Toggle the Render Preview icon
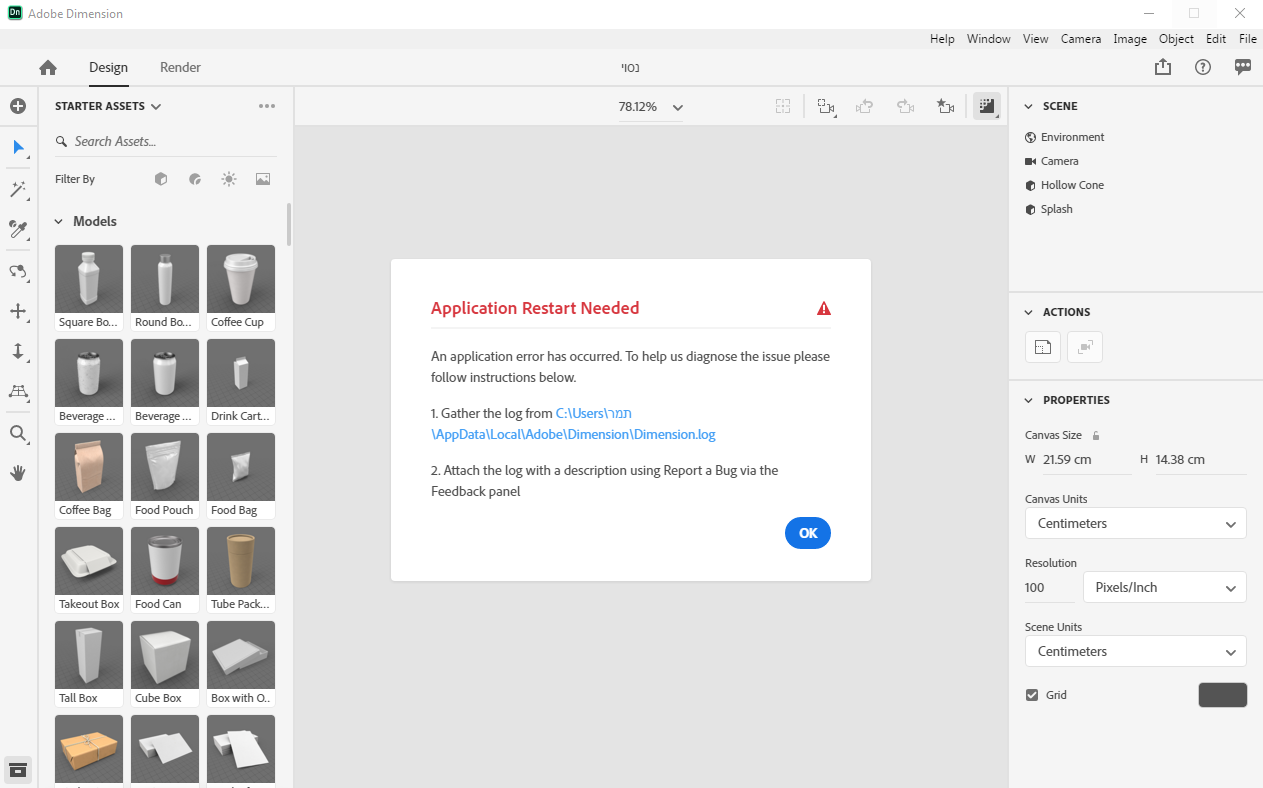The image size is (1263, 788). (x=987, y=106)
